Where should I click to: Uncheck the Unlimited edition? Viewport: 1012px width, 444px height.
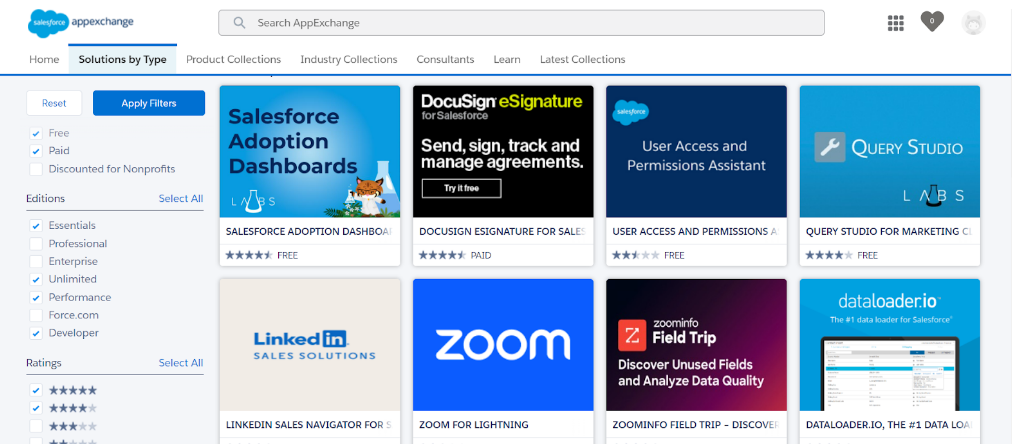click(36, 279)
